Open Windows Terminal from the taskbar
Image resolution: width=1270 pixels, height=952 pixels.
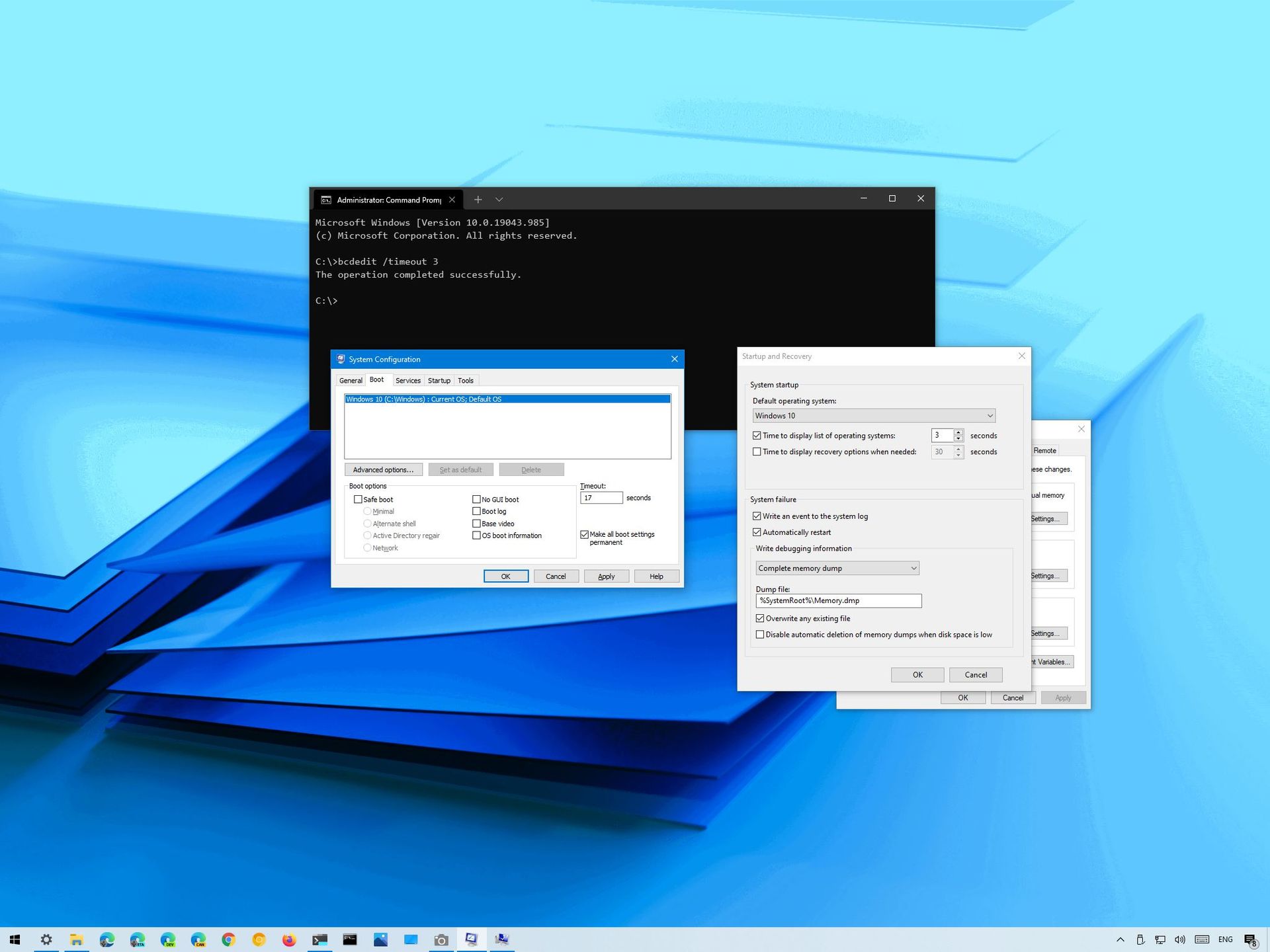pyautogui.click(x=319, y=939)
